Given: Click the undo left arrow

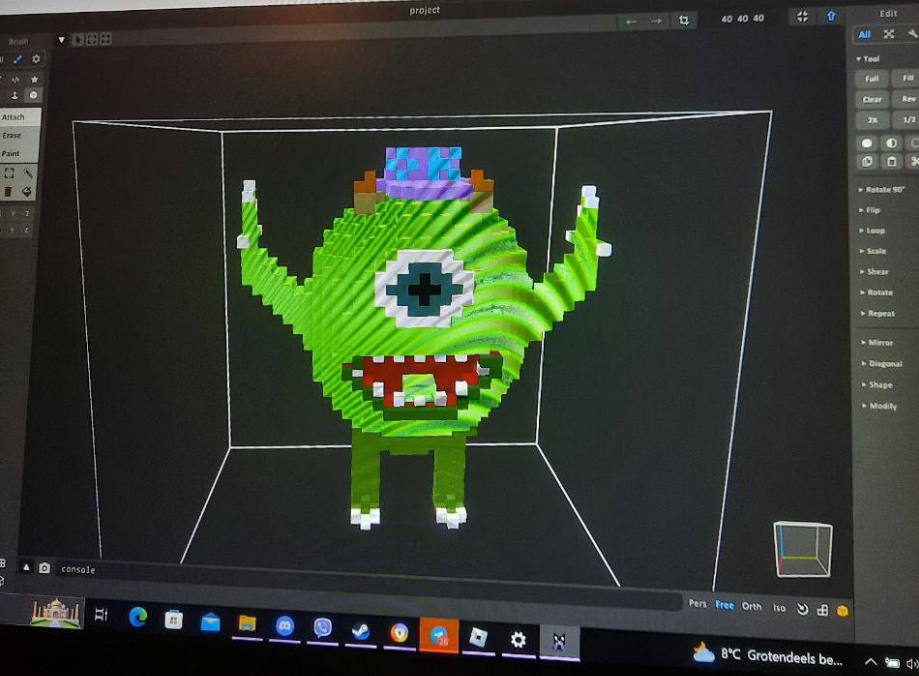Looking at the screenshot, I should (631, 22).
